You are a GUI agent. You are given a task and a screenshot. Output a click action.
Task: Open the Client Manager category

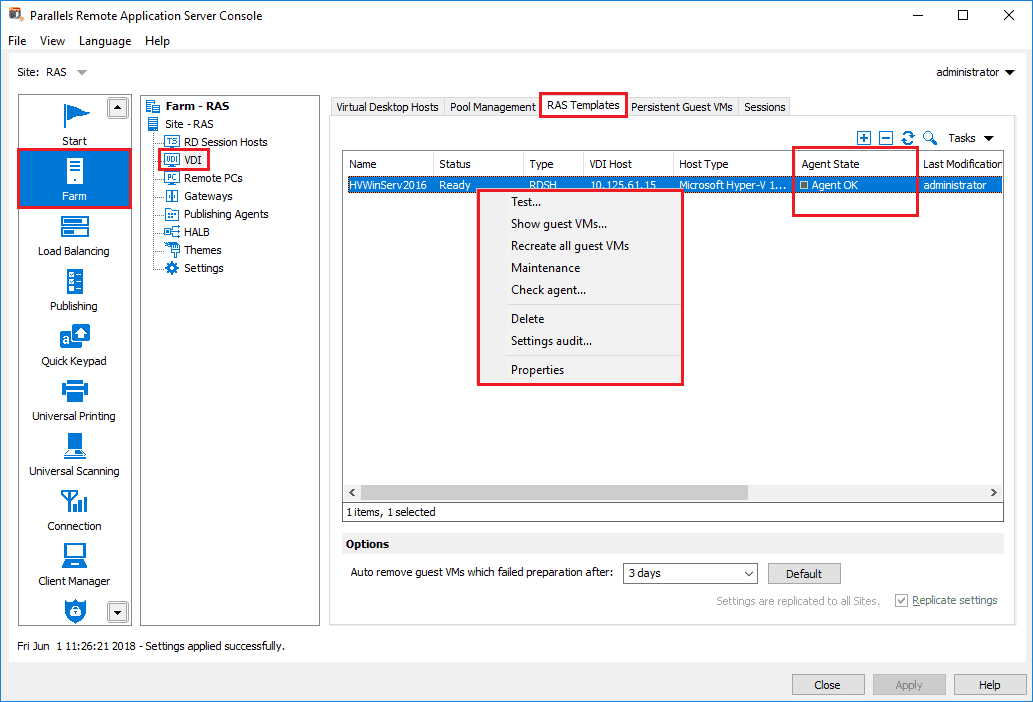74,565
